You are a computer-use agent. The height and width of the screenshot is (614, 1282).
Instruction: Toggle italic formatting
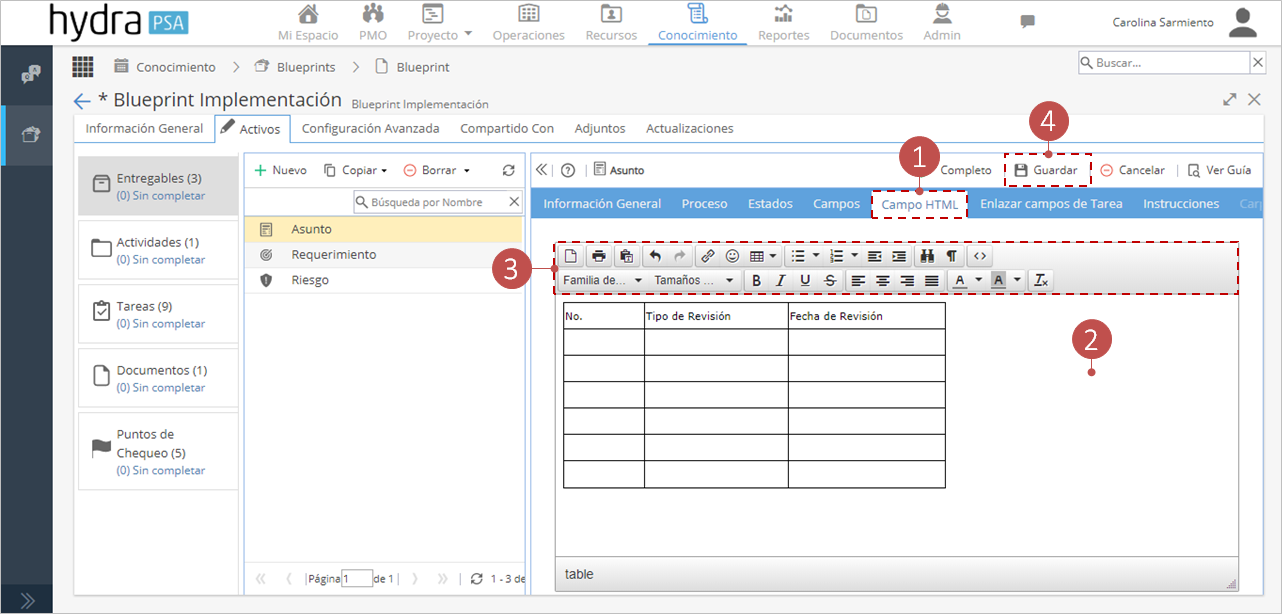[781, 280]
